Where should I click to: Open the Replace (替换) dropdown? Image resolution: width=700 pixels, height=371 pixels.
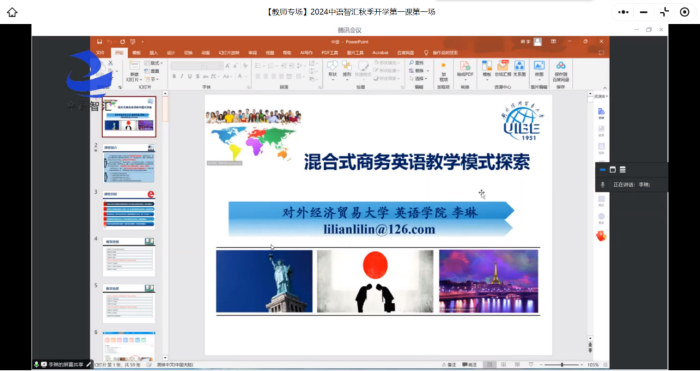[x=418, y=71]
